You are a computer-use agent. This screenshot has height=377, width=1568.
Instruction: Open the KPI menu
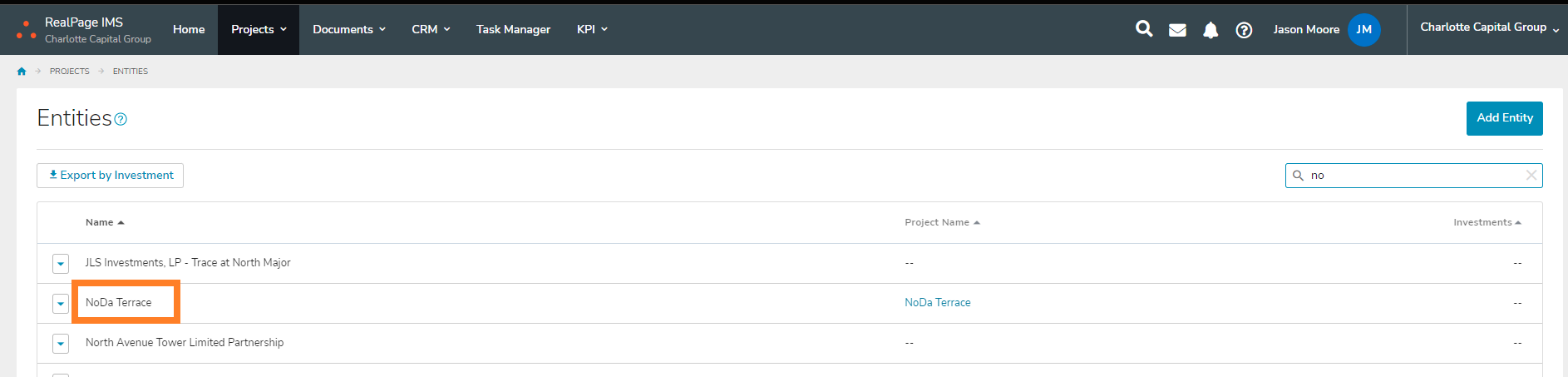(x=592, y=29)
